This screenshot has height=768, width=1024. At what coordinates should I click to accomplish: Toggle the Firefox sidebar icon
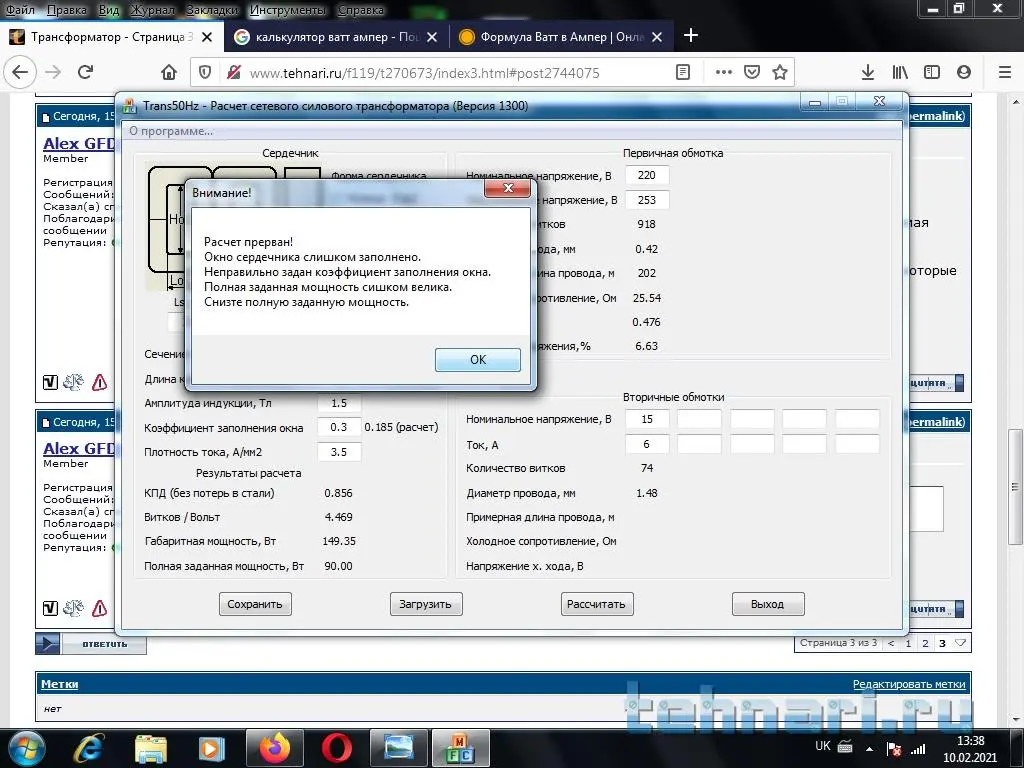(932, 72)
